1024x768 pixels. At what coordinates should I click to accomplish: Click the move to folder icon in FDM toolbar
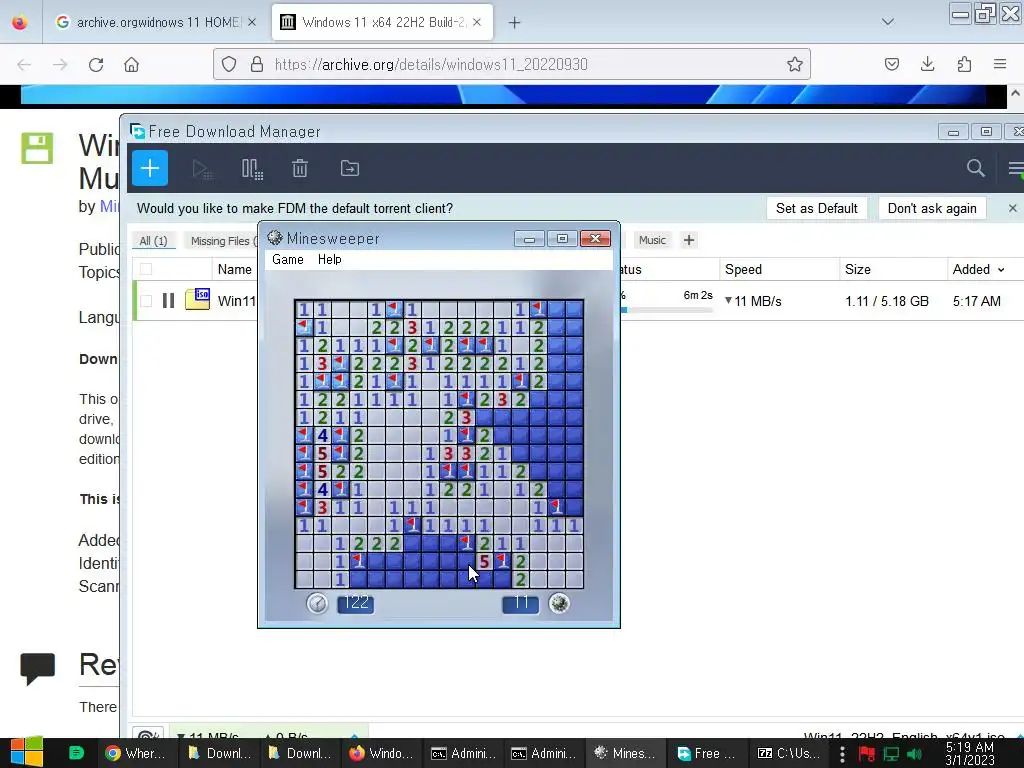pyautogui.click(x=350, y=168)
